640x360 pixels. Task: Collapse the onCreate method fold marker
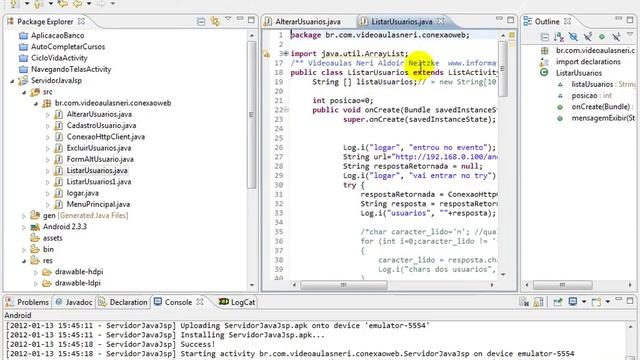pyautogui.click(x=286, y=110)
